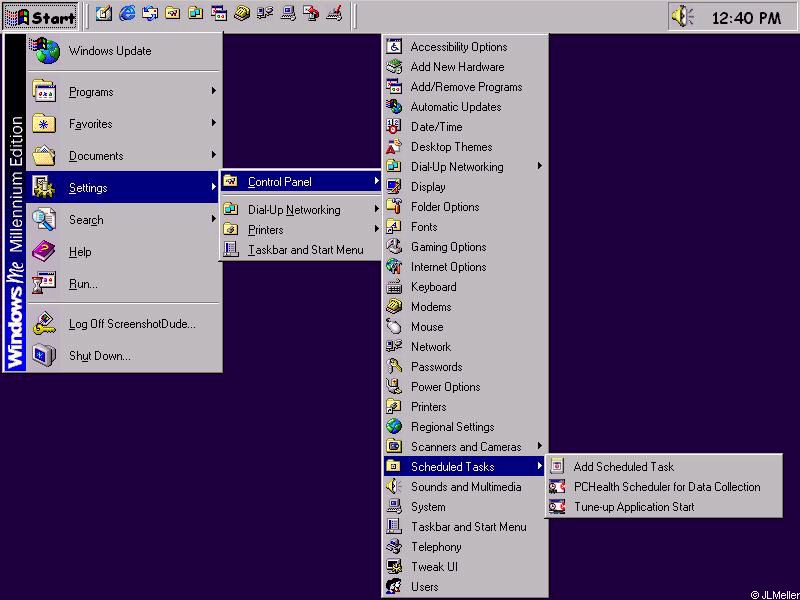Click the Run icon in Start menu
This screenshot has width=800, height=600.
(x=44, y=283)
